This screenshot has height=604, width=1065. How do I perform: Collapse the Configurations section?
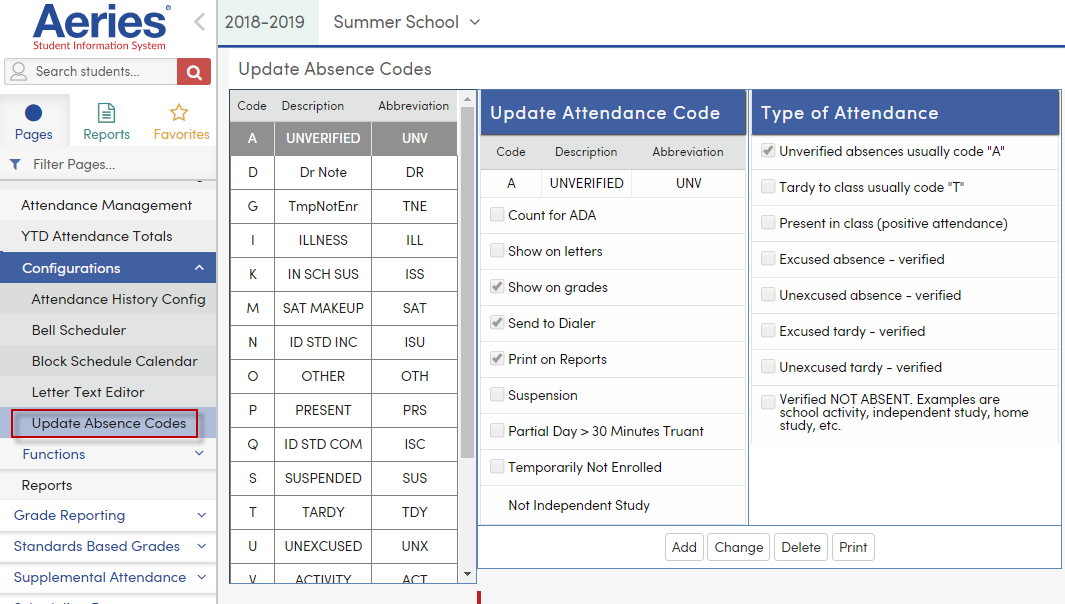(108, 268)
